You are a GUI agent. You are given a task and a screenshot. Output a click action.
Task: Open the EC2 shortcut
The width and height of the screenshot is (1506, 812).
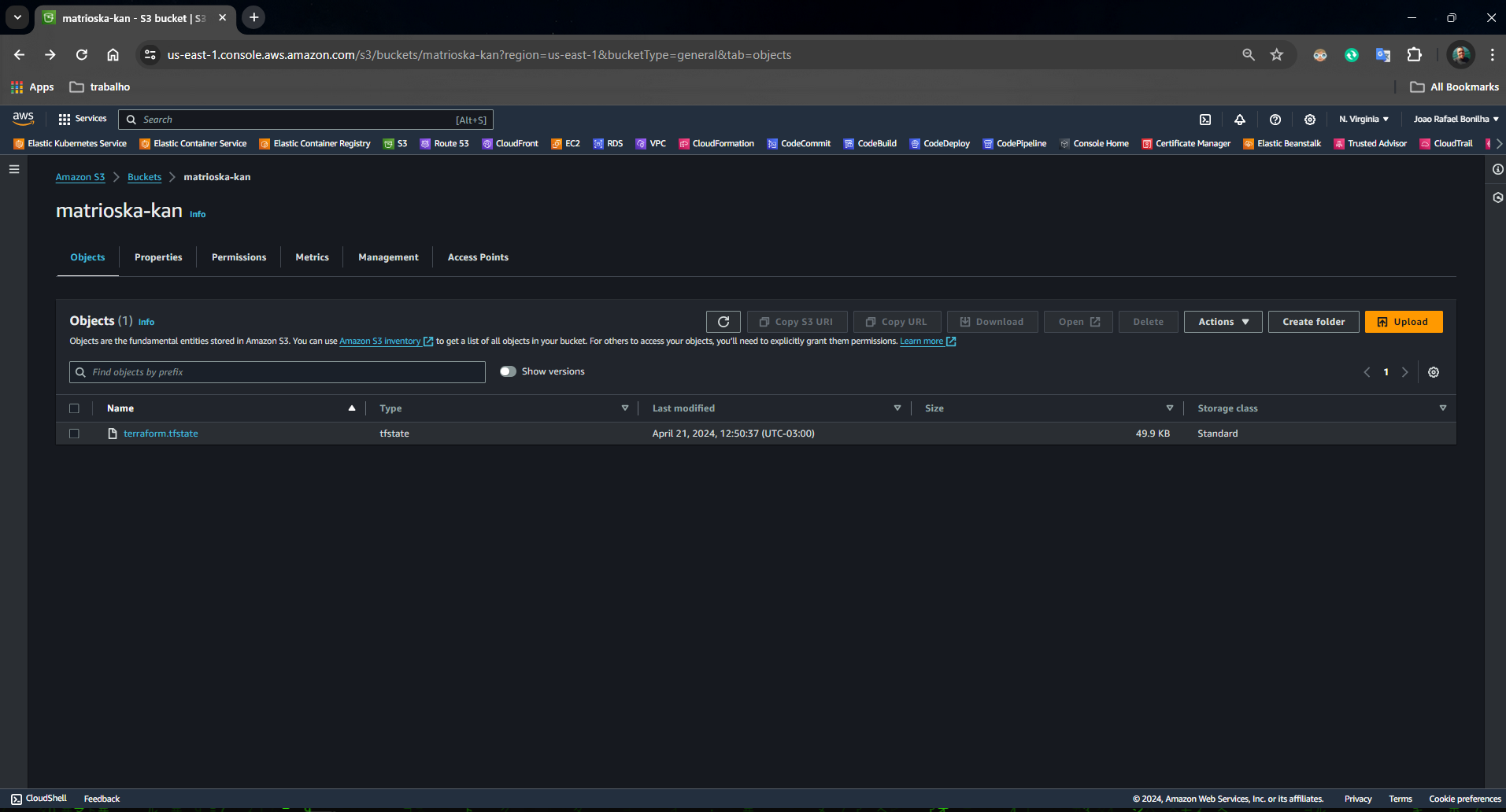[x=566, y=143]
